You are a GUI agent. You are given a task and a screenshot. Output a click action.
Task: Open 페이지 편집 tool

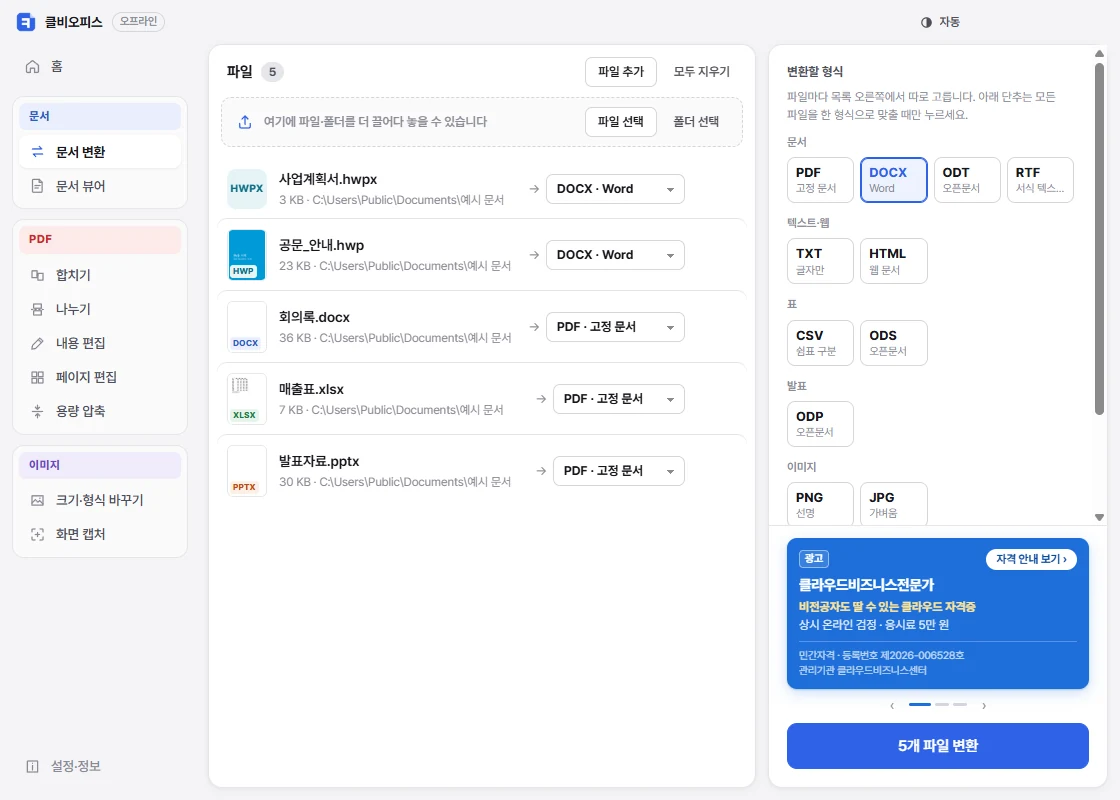[99, 377]
